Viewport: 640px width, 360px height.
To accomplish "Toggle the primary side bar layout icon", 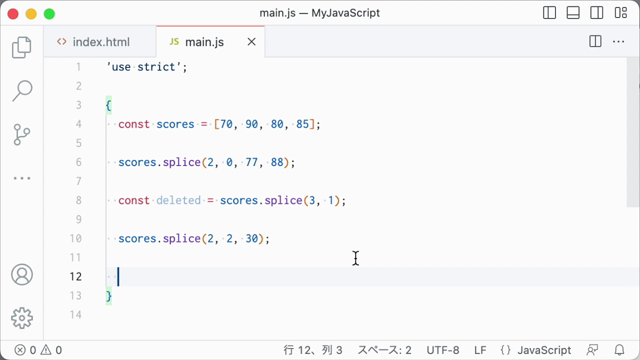I will point(549,13).
